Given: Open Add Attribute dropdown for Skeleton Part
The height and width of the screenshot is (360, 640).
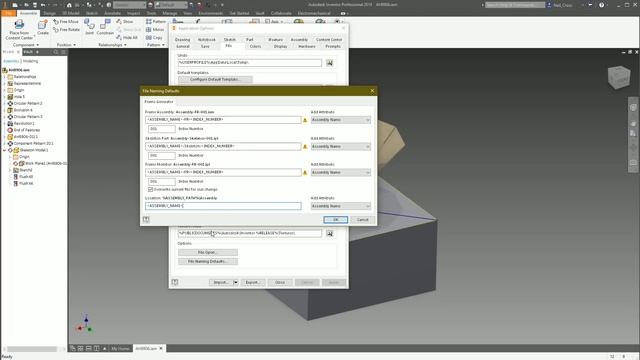Looking at the screenshot, I should pyautogui.click(x=341, y=147).
